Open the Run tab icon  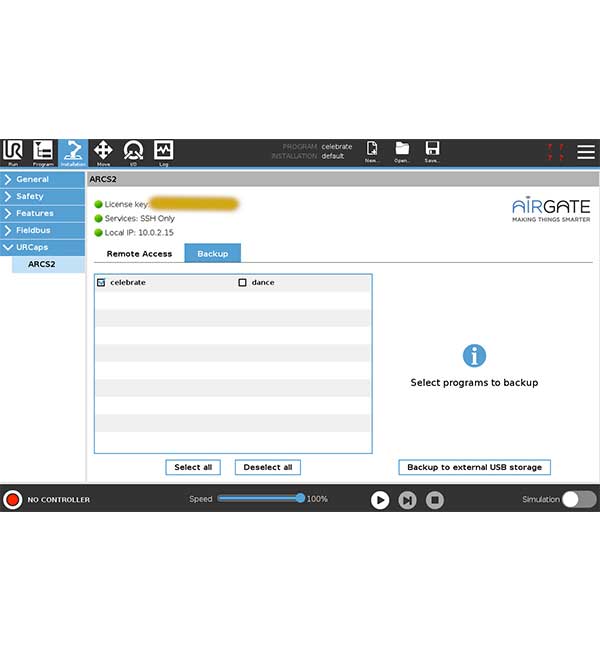[13, 152]
